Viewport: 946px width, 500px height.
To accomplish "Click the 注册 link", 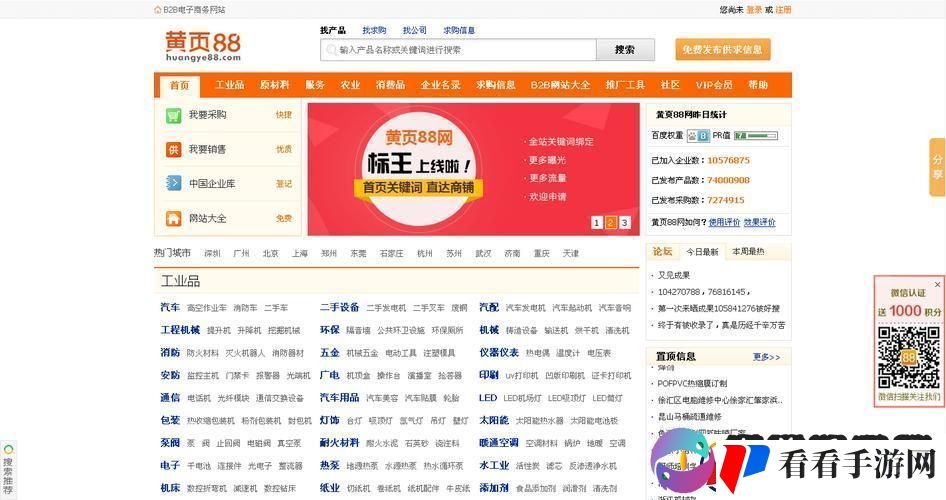I will tap(783, 10).
